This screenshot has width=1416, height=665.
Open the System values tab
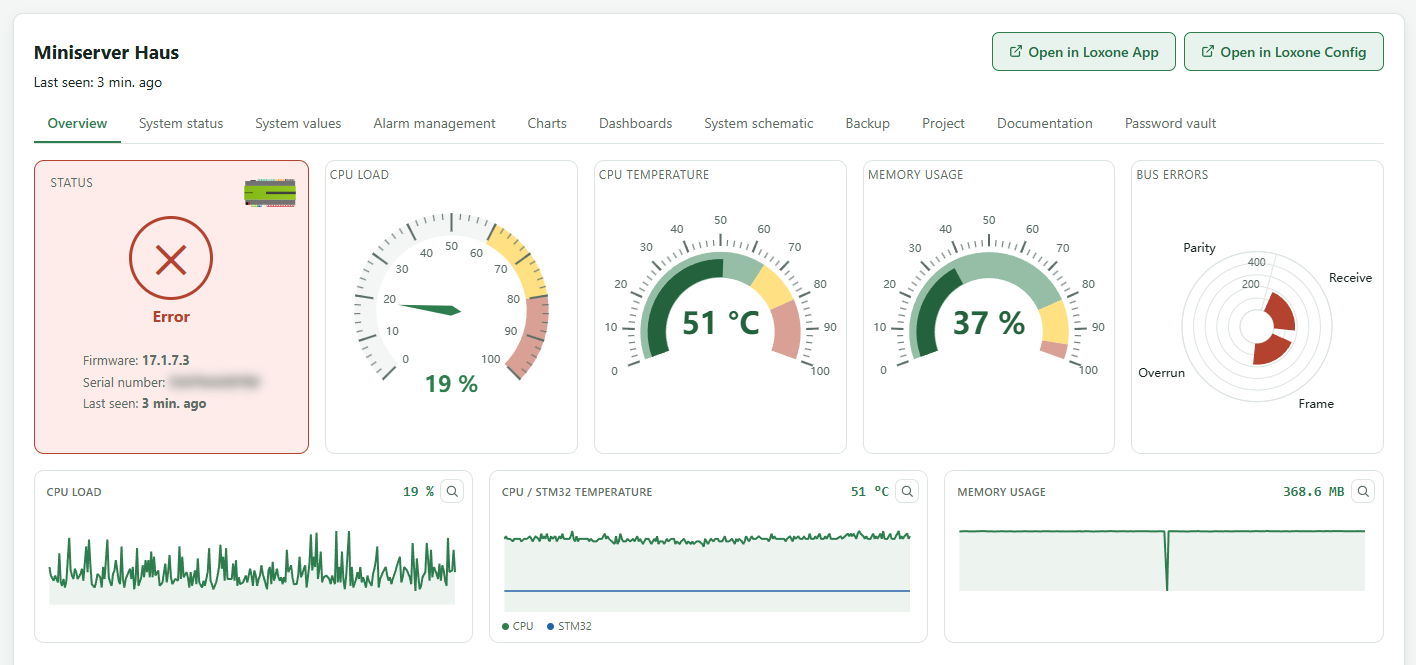298,124
